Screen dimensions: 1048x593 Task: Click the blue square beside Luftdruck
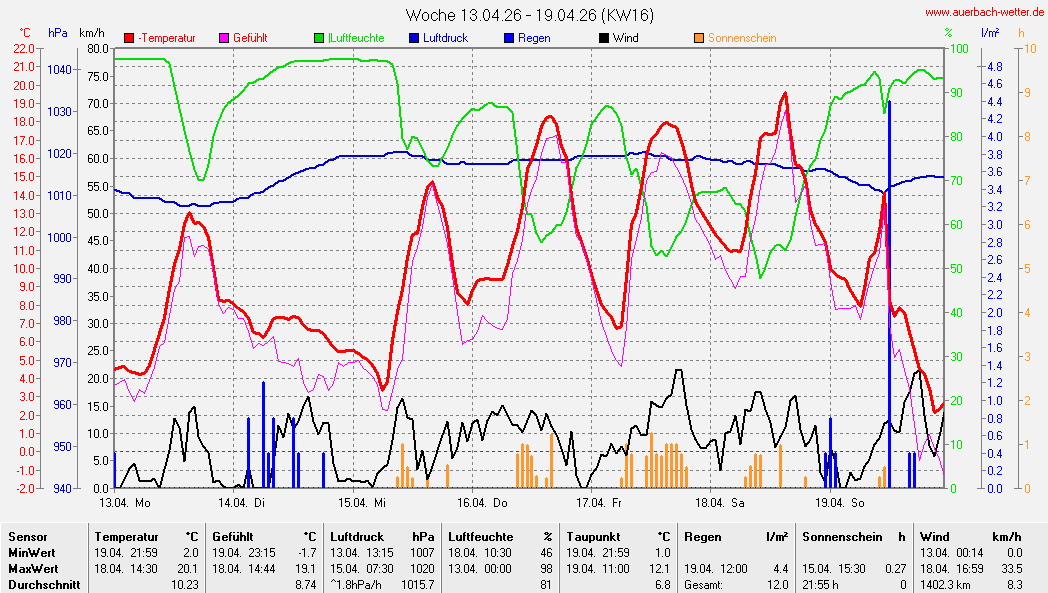coord(414,38)
